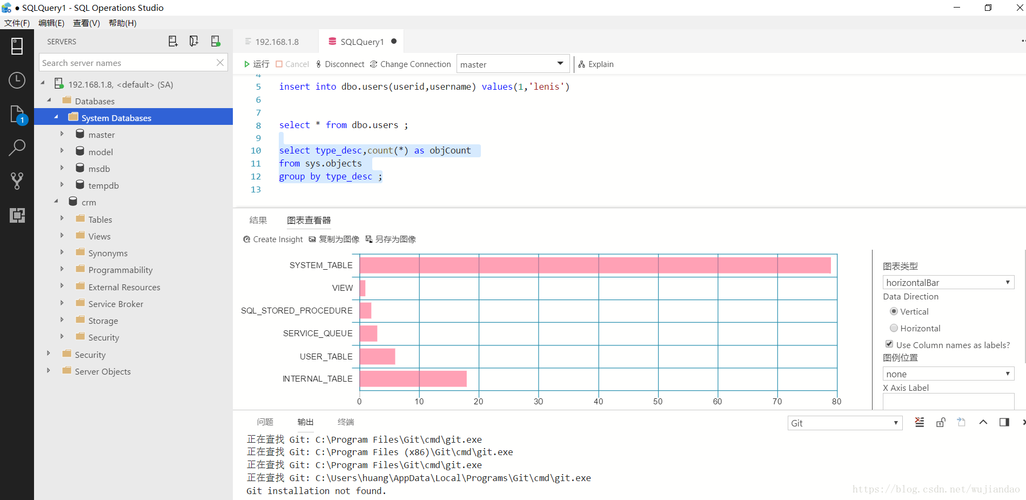Open the Task History clock icon
This screenshot has height=500, width=1026.
17,80
